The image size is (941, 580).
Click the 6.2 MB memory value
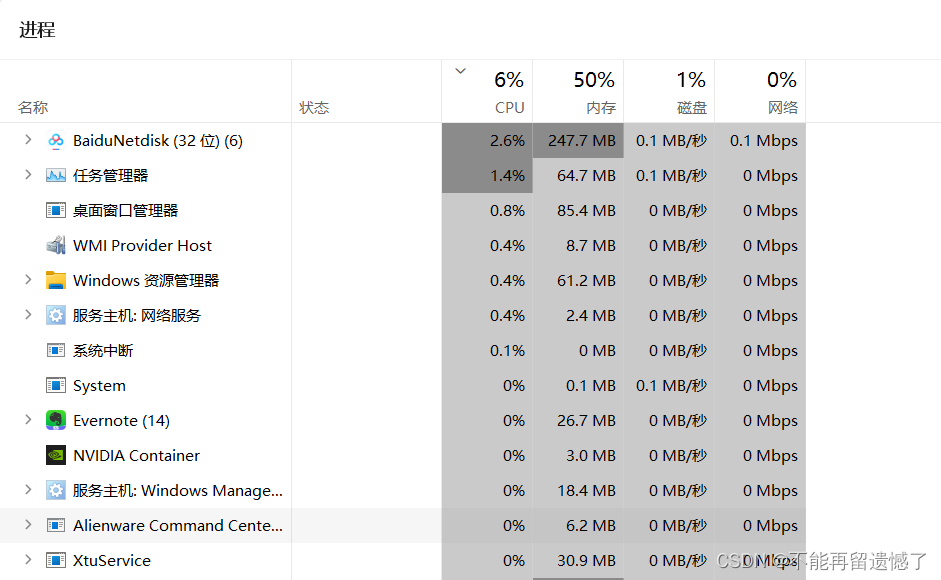591,525
